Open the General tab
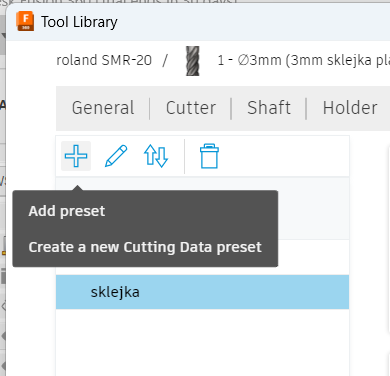The width and height of the screenshot is (390, 376). click(x=103, y=108)
